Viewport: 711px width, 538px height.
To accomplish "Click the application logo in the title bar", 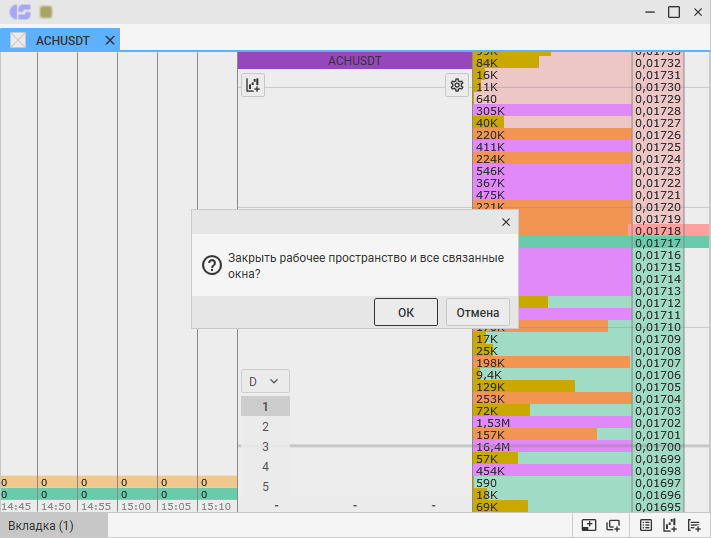I will (x=20, y=12).
